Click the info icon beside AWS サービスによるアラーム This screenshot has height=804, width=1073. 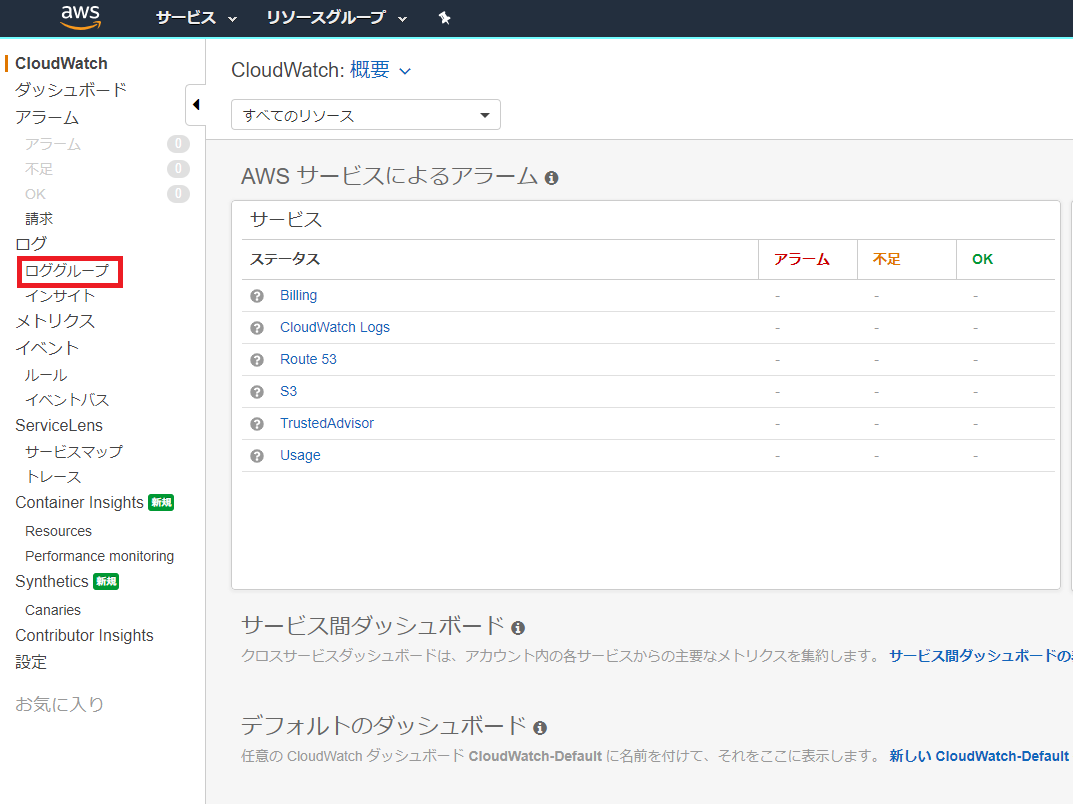pos(551,177)
